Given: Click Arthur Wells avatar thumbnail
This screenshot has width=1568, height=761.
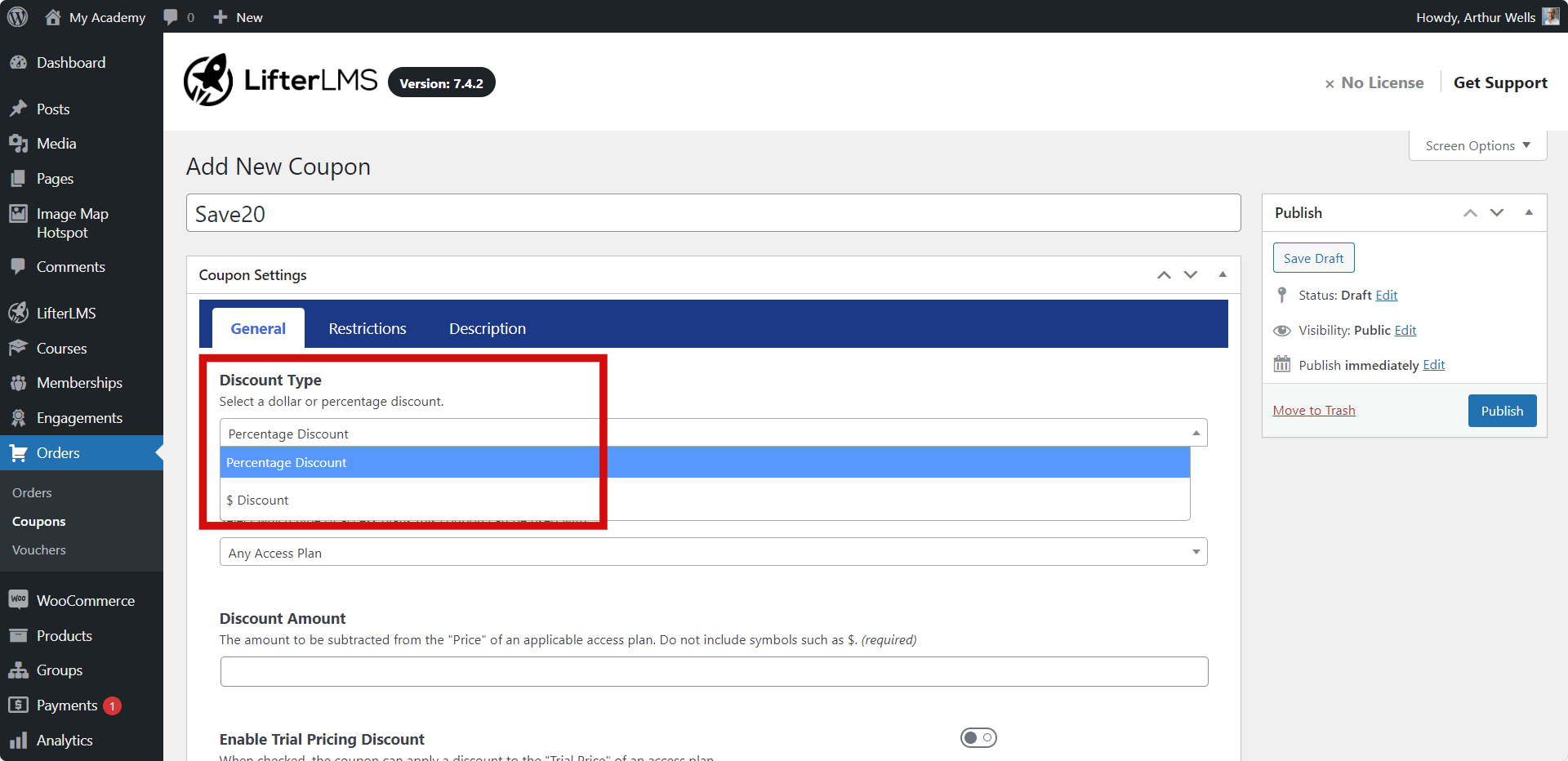Looking at the screenshot, I should pos(1550,17).
